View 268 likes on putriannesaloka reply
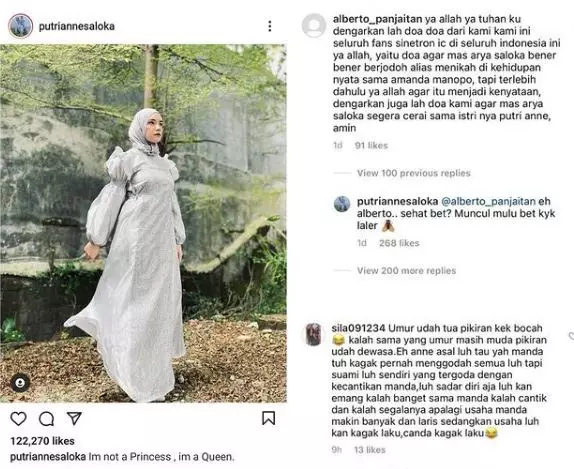Viewport: 574px width, 469px height. tap(399, 243)
